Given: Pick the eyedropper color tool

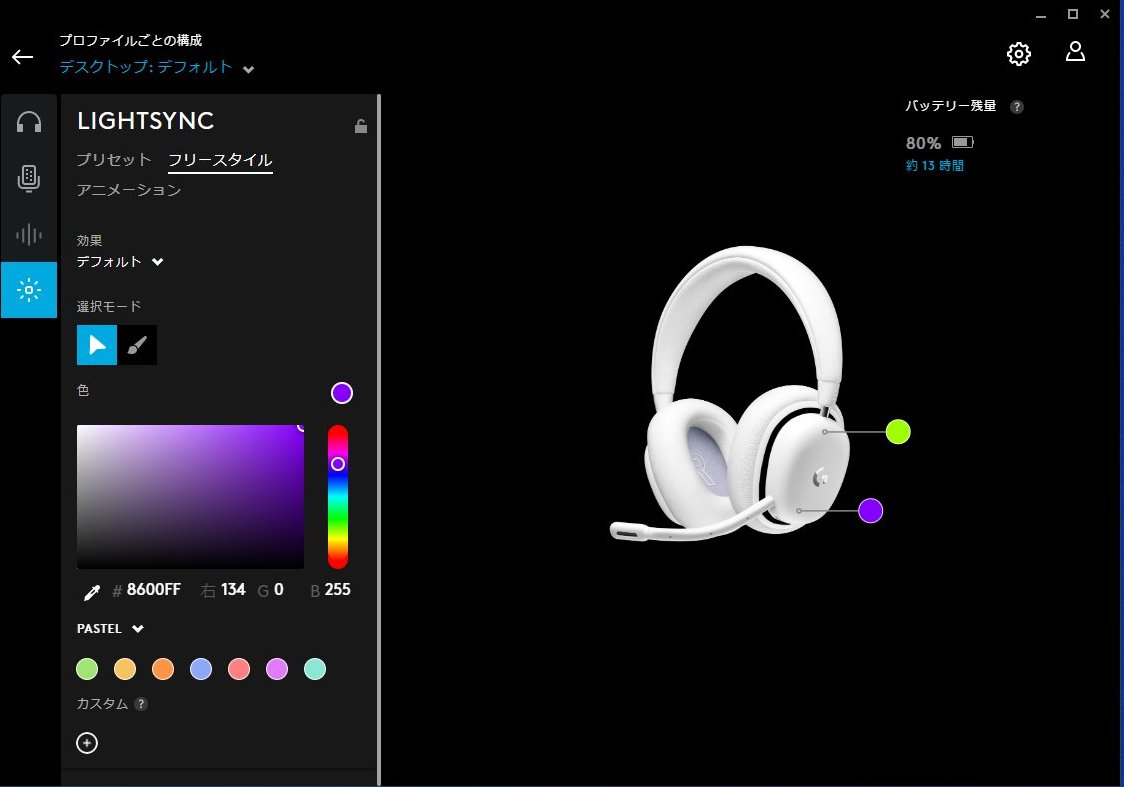Looking at the screenshot, I should coord(92,591).
